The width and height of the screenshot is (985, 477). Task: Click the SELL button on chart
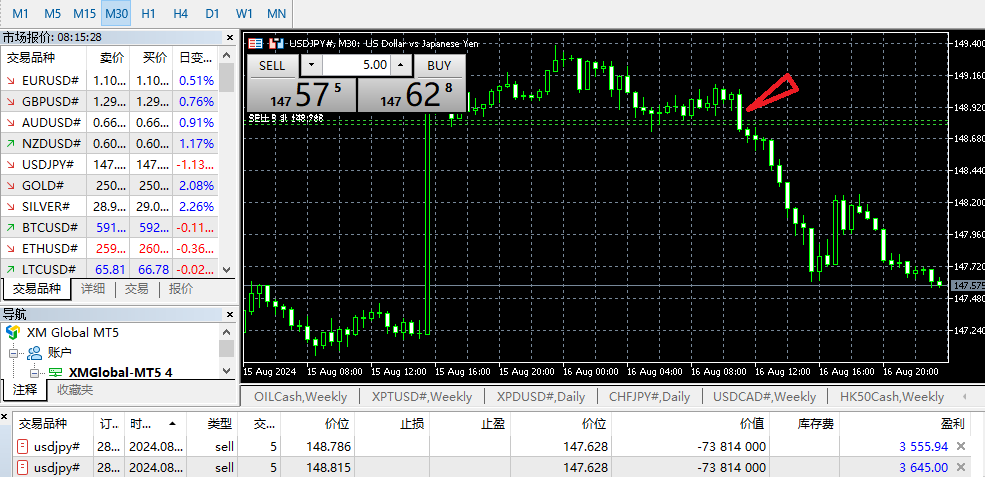click(272, 65)
